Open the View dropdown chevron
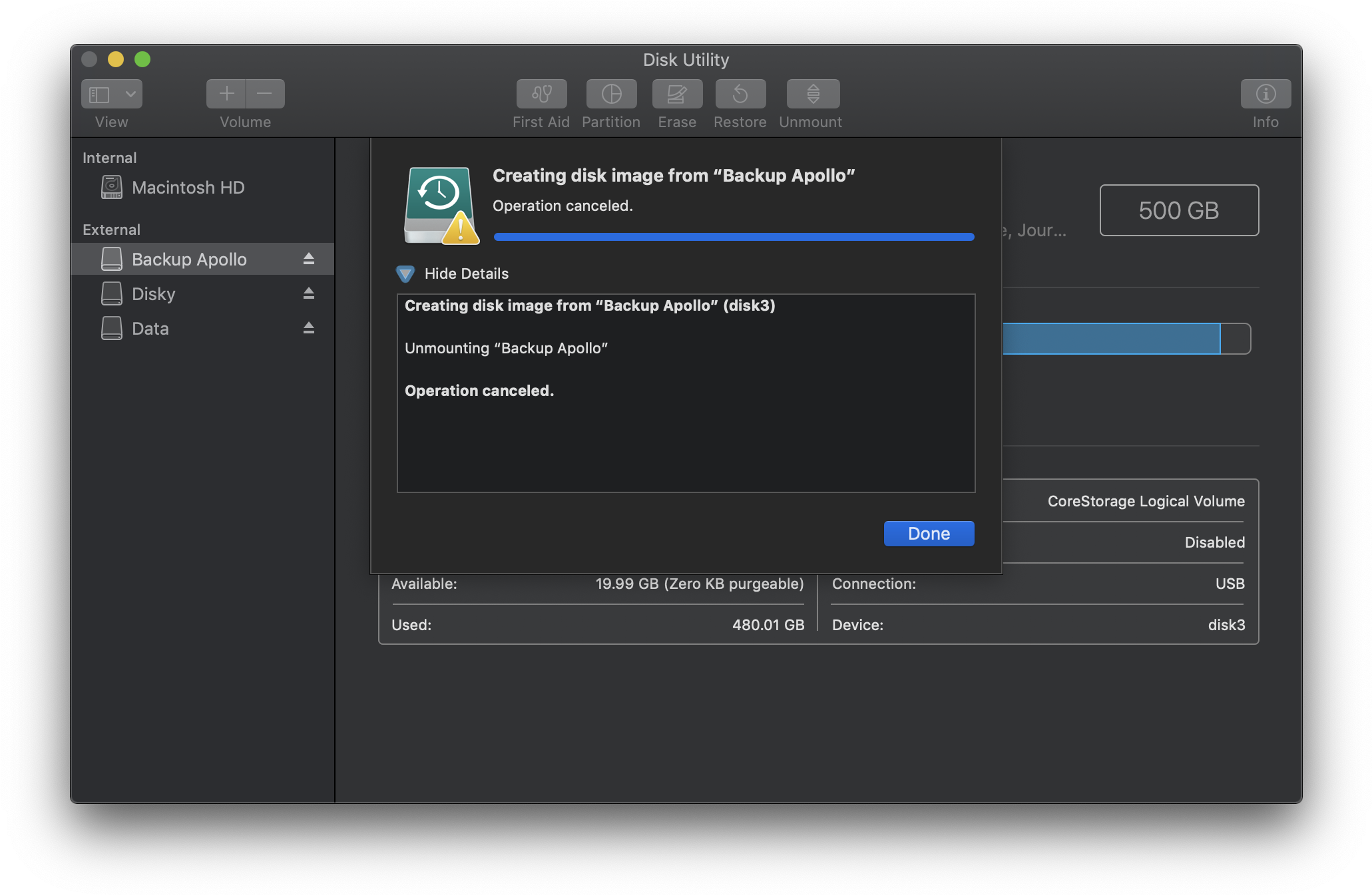Image resolution: width=1372 pixels, height=895 pixels. (x=130, y=94)
